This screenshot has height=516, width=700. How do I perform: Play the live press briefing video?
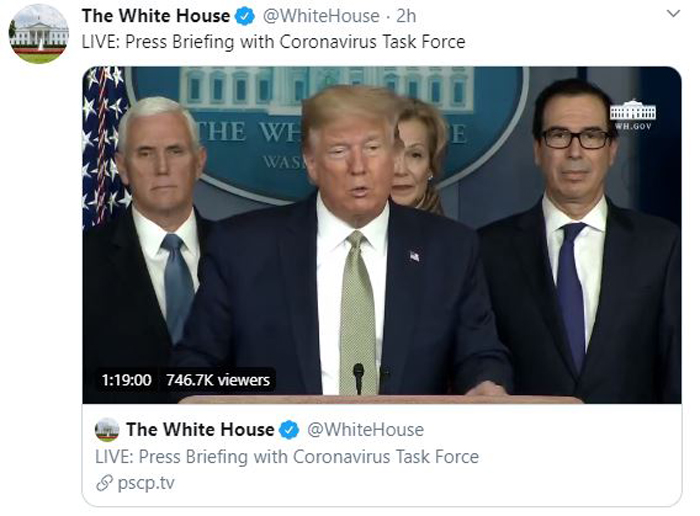click(x=382, y=235)
